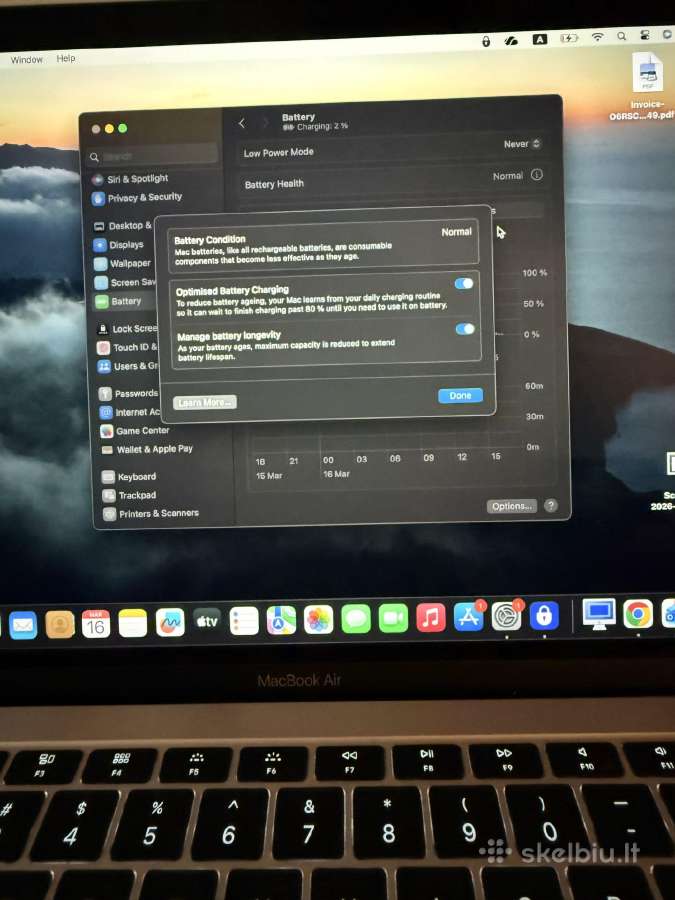
Task: Open Wi-Fi menu in menu bar
Action: coord(598,37)
